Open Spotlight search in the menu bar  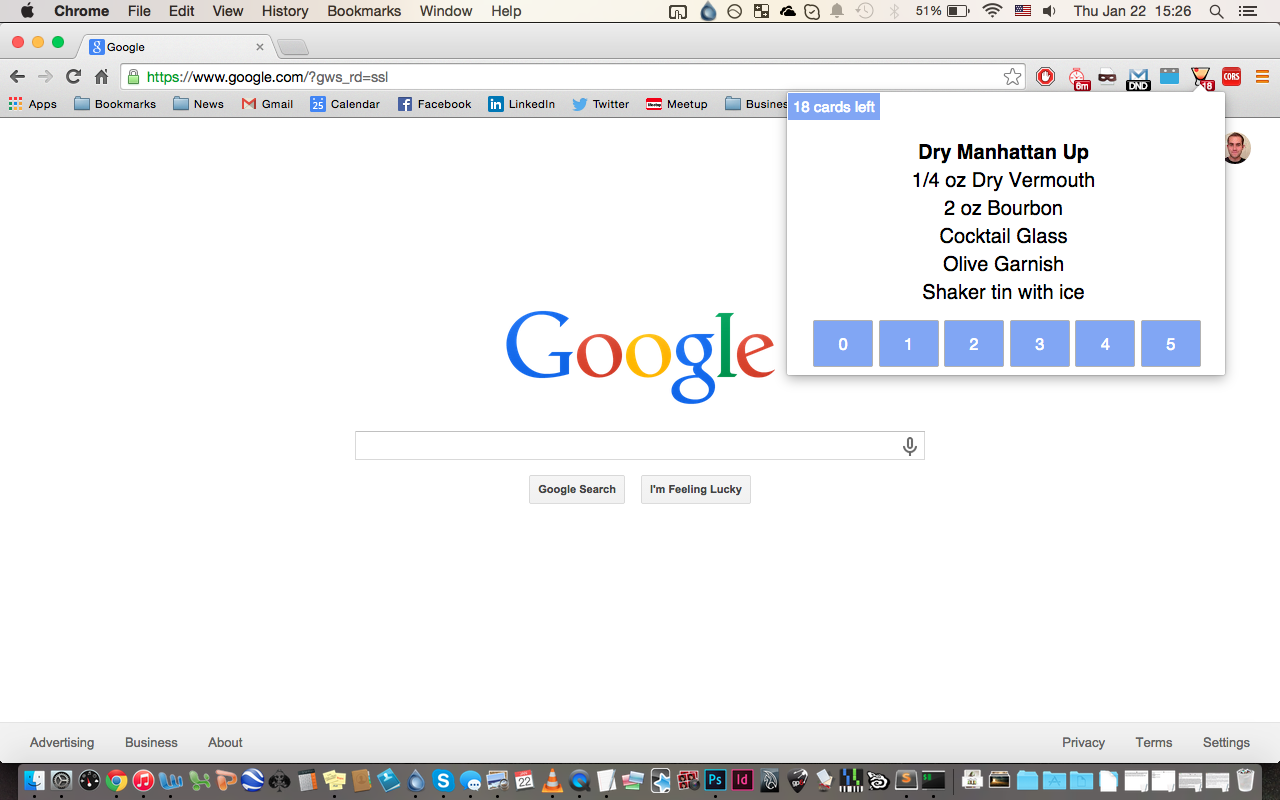click(1216, 11)
